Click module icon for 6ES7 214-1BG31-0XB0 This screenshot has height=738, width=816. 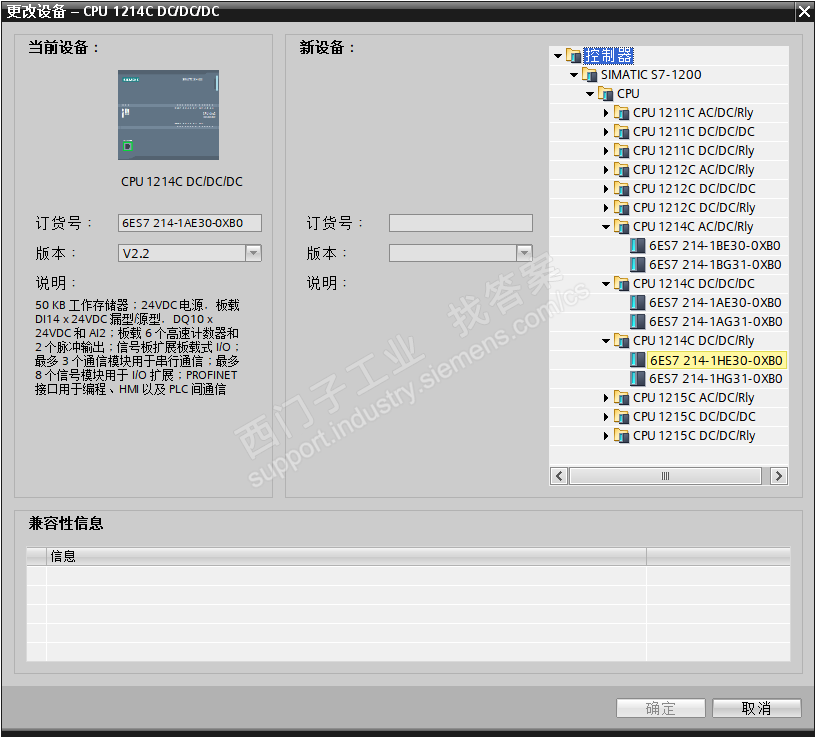638,264
